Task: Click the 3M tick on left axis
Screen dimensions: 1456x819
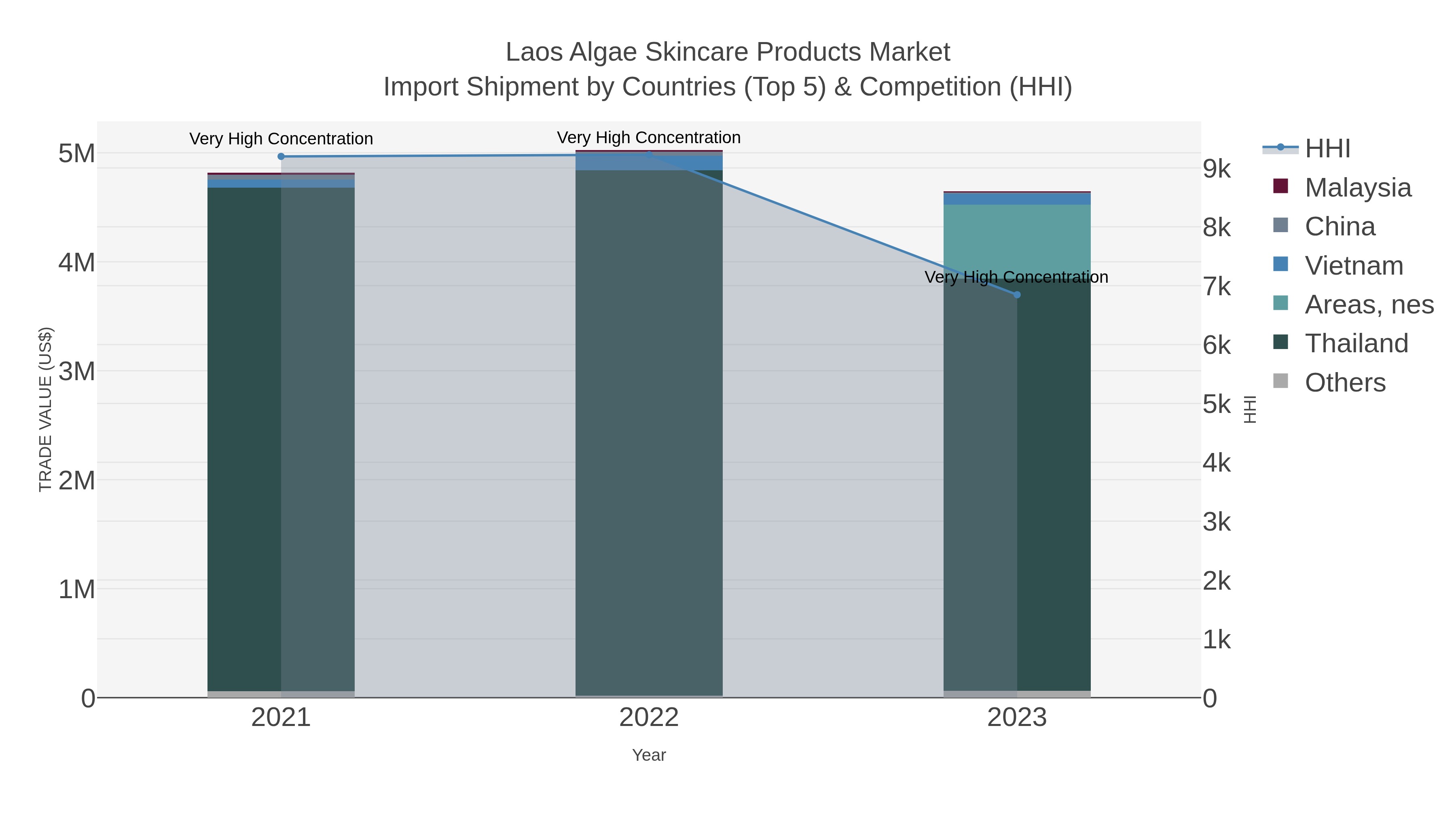Action: (77, 371)
